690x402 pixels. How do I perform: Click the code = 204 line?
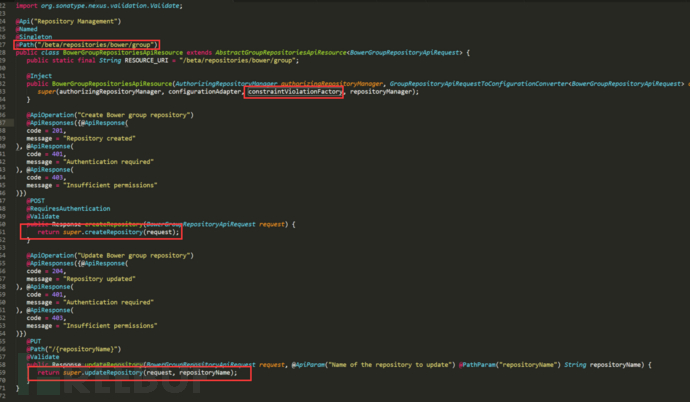(x=46, y=271)
